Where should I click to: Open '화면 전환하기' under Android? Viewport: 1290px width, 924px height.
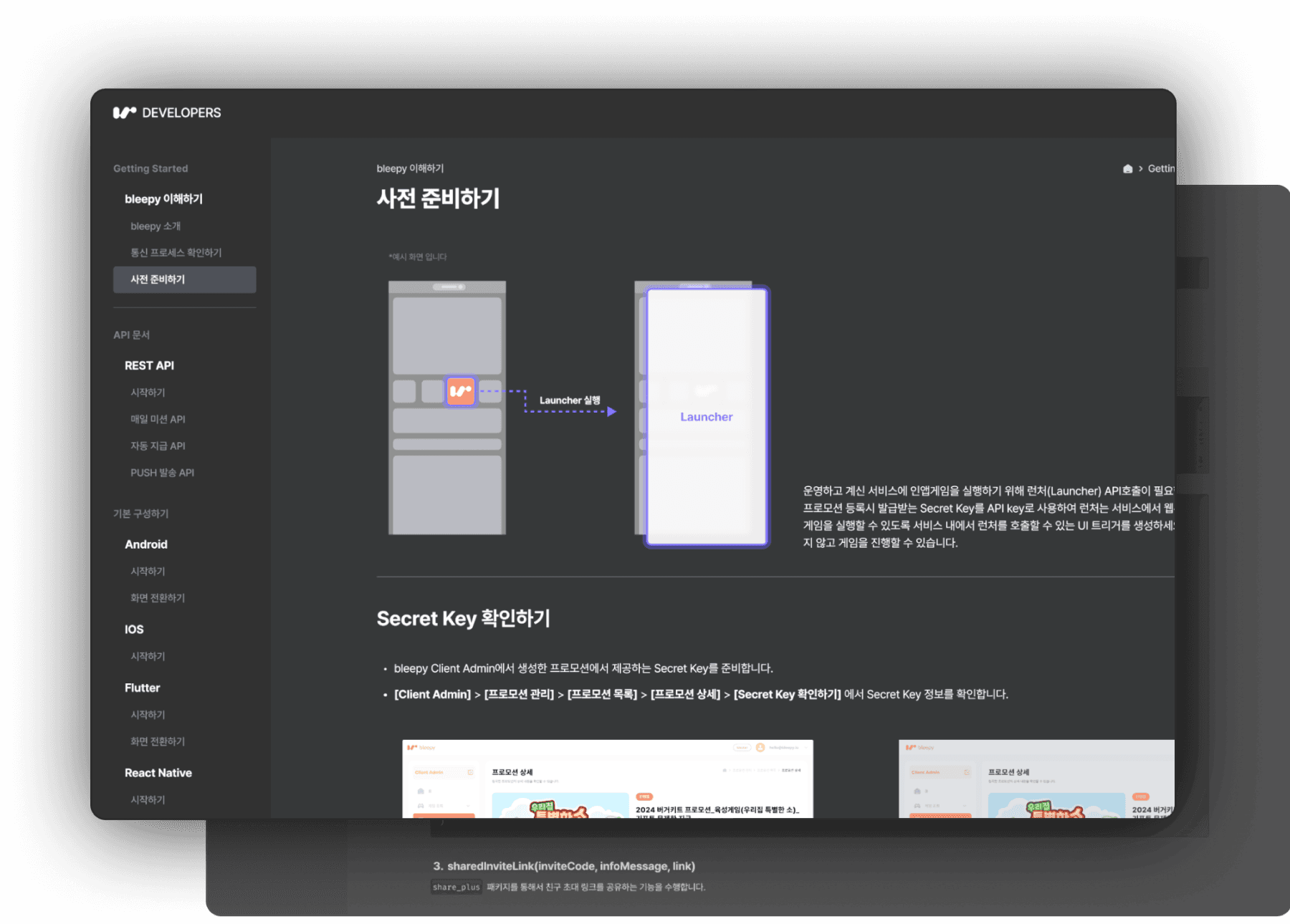[158, 597]
